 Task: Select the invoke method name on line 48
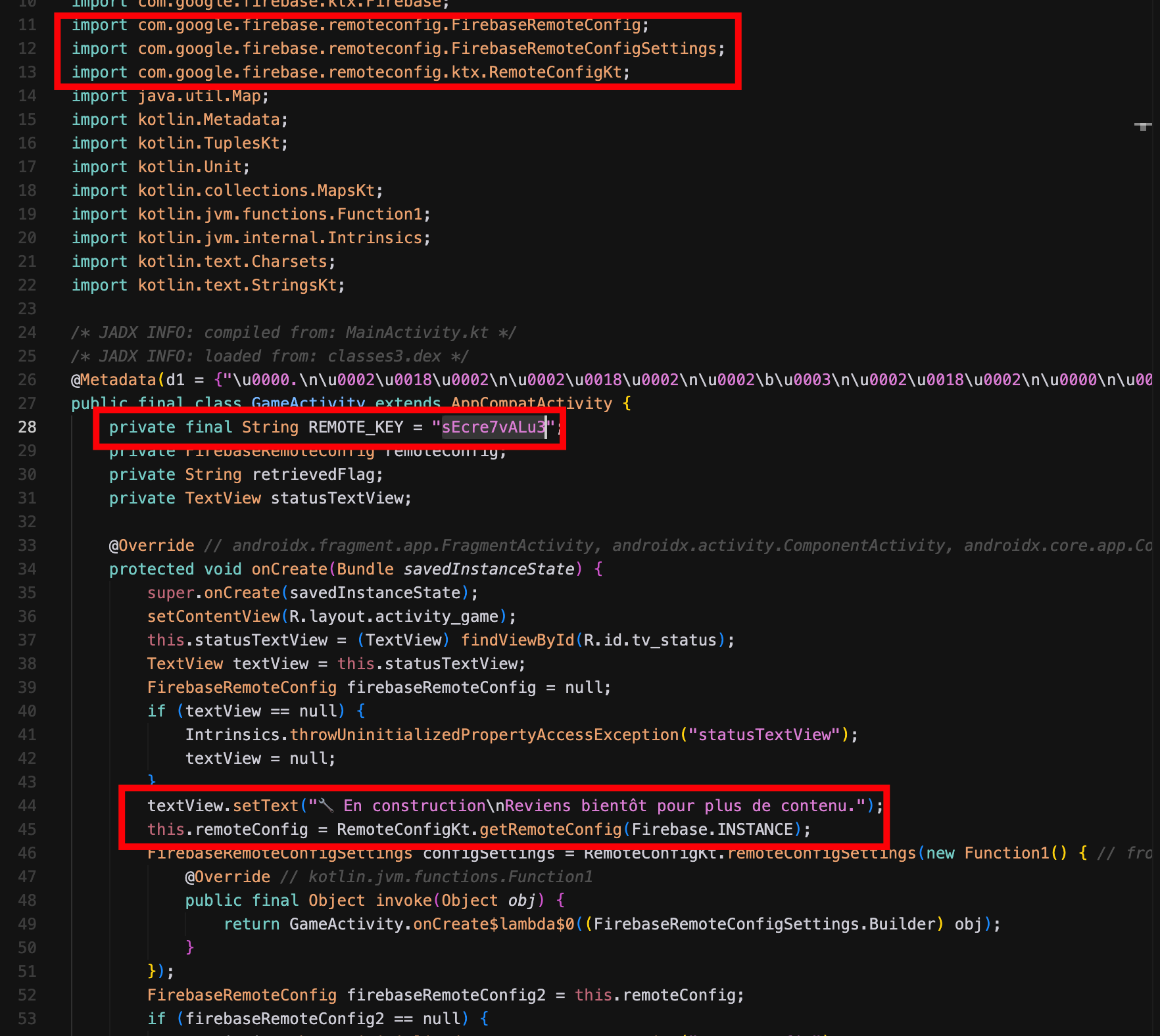click(403, 900)
